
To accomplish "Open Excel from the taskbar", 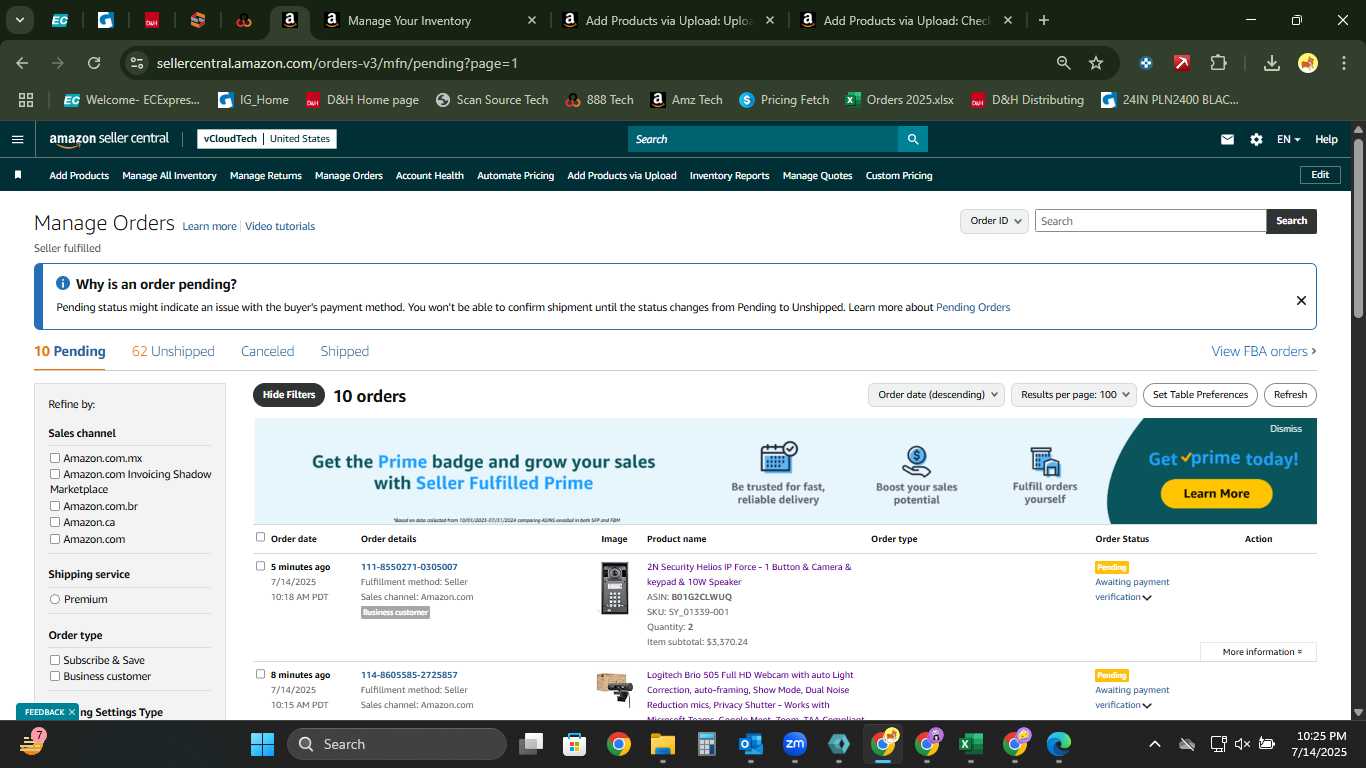I will (970, 744).
